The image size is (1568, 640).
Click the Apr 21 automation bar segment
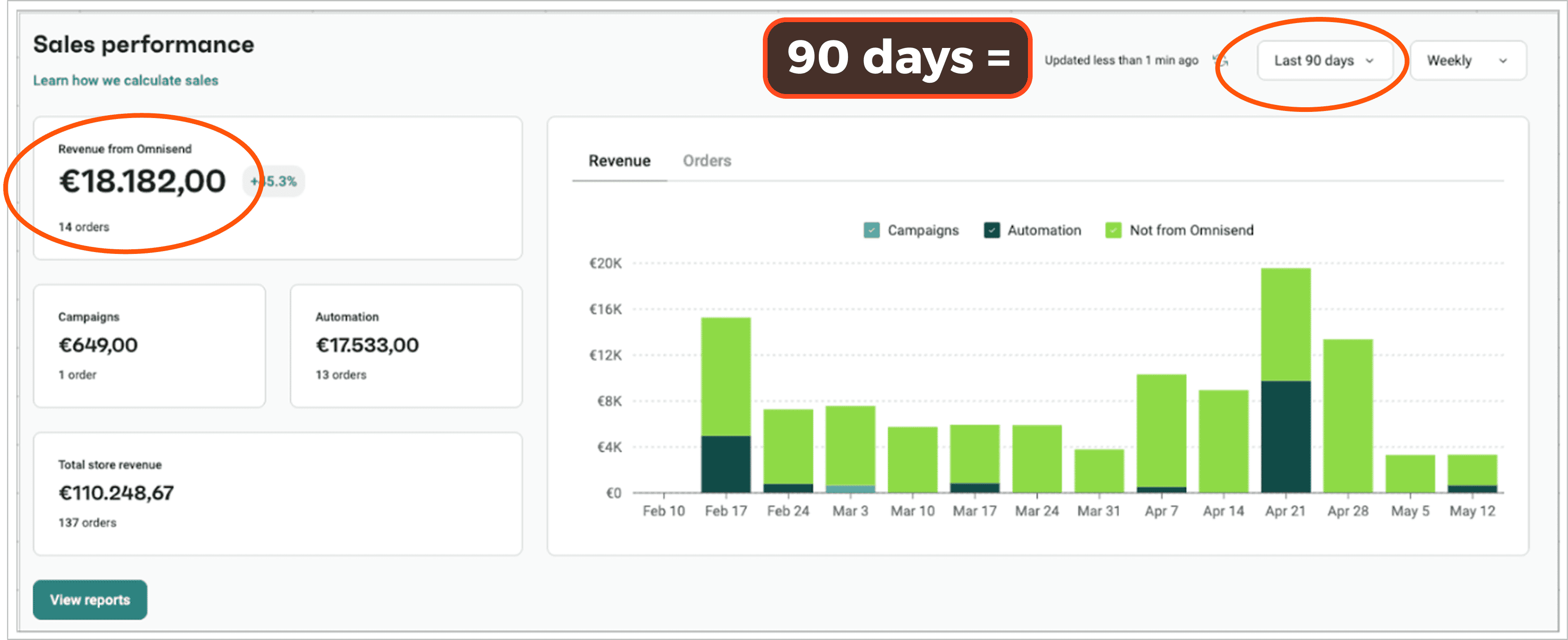(x=1286, y=436)
